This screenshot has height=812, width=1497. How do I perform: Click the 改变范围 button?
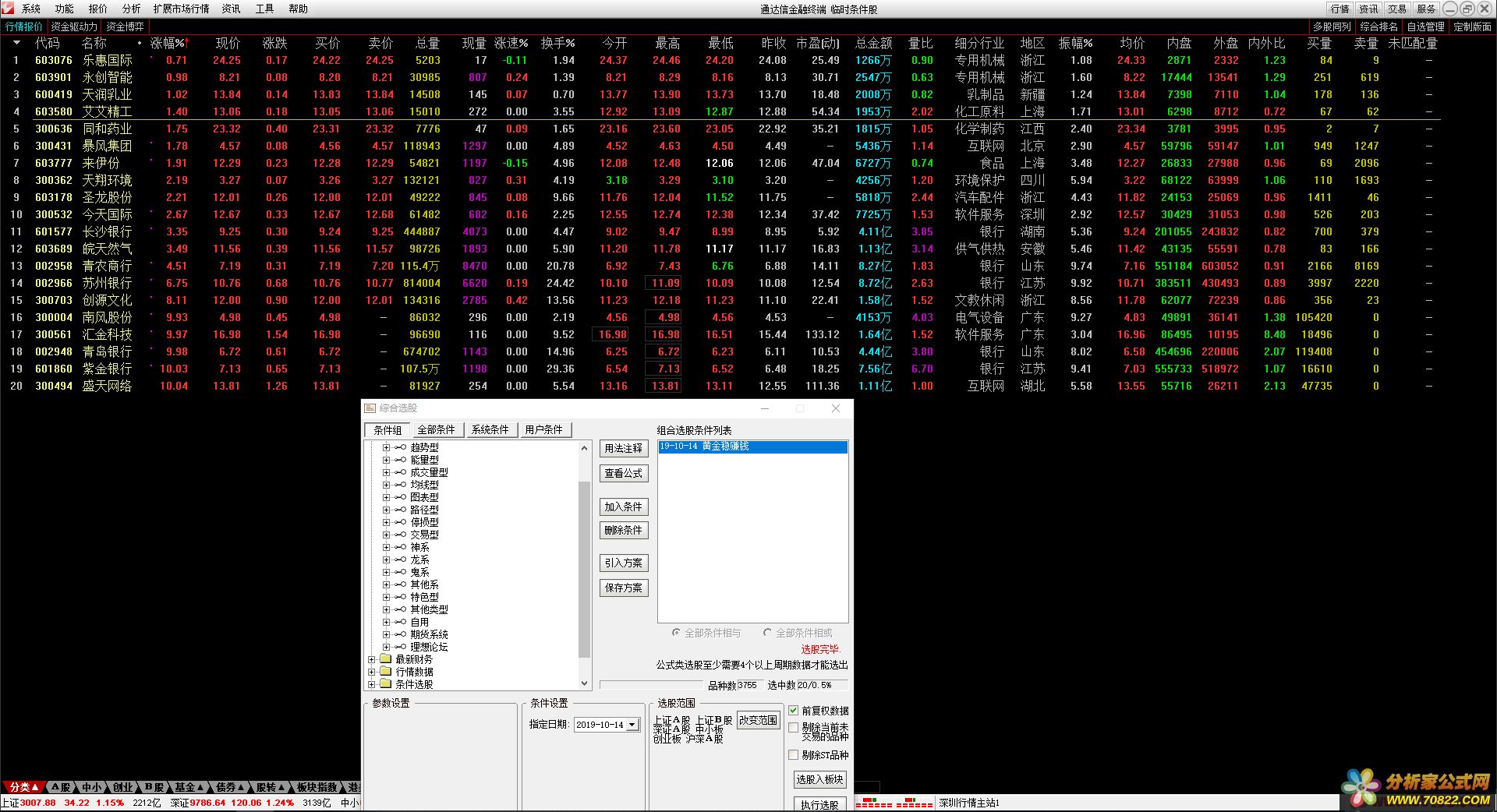pos(758,721)
